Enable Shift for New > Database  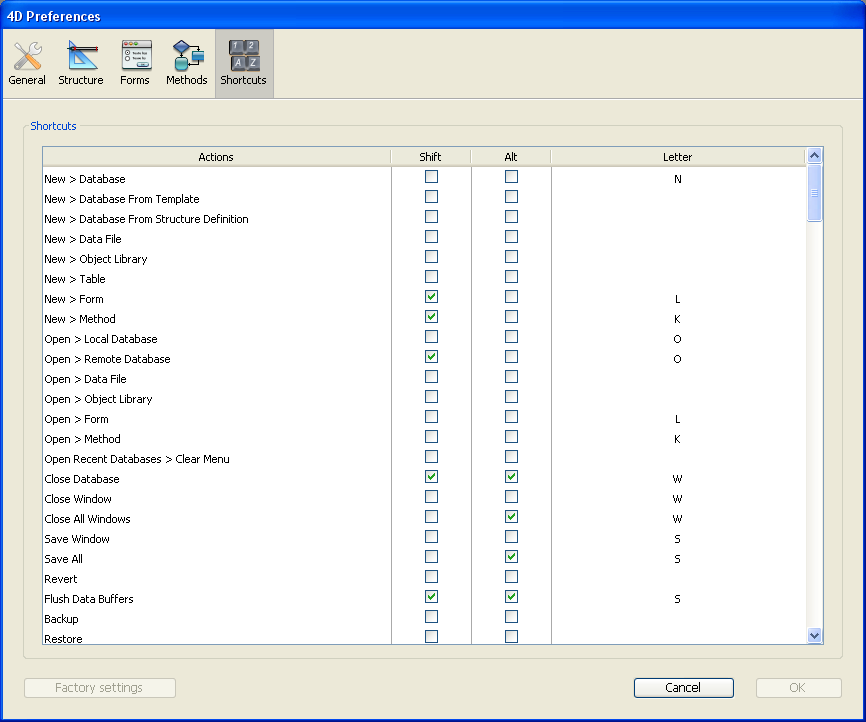(x=431, y=177)
